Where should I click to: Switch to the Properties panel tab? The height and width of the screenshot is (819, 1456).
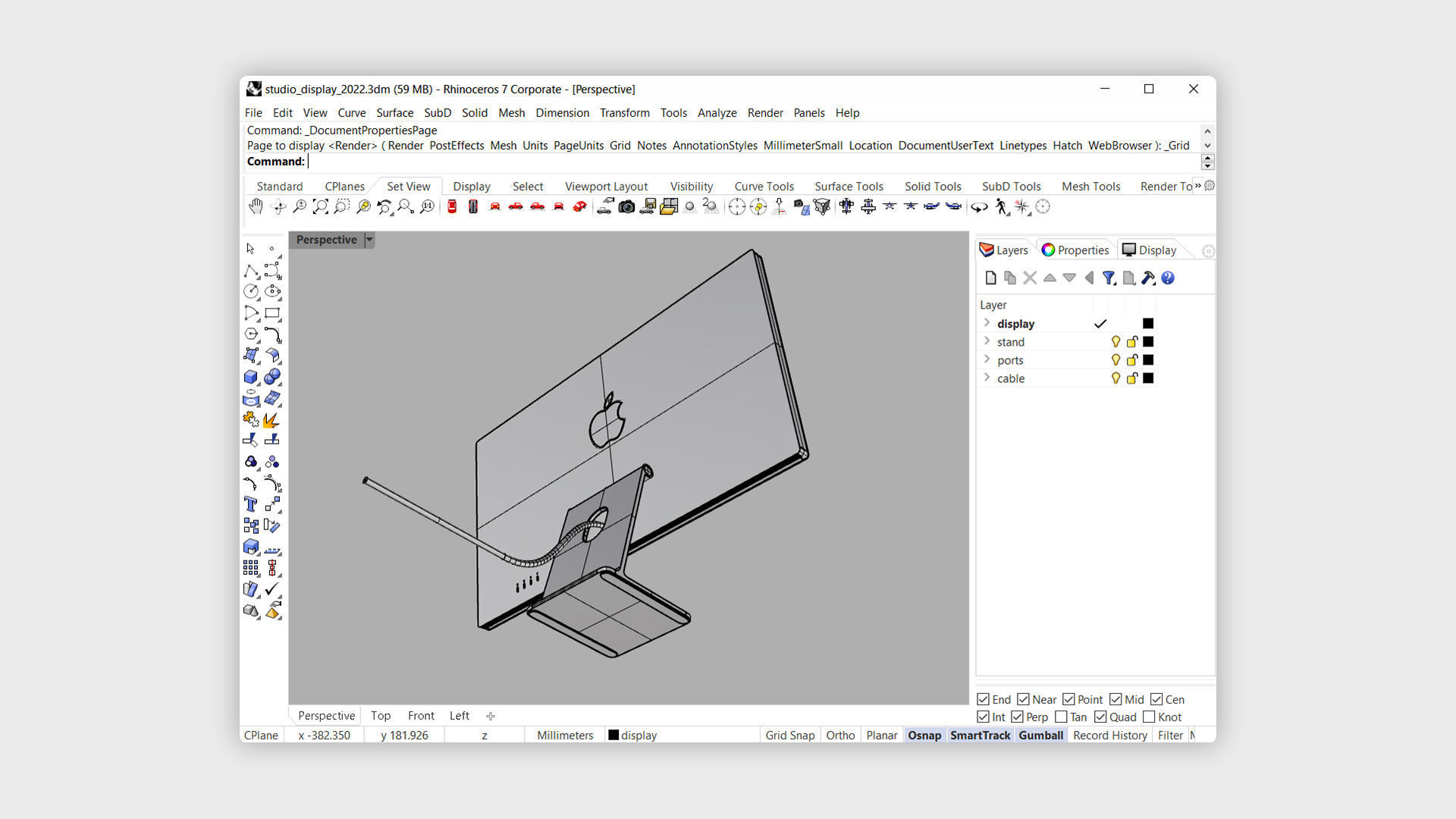tap(1075, 250)
